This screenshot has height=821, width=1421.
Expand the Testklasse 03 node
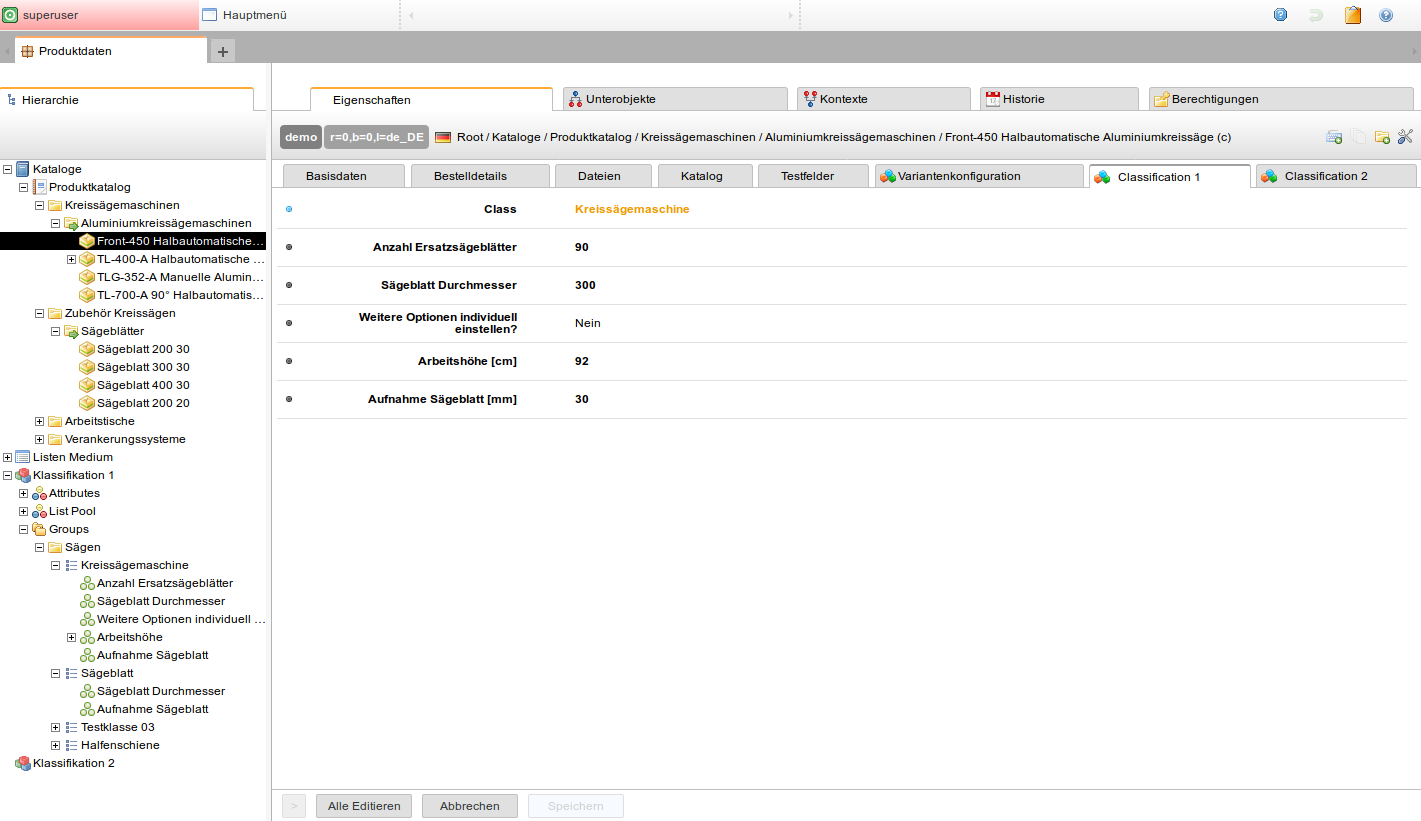pos(56,727)
